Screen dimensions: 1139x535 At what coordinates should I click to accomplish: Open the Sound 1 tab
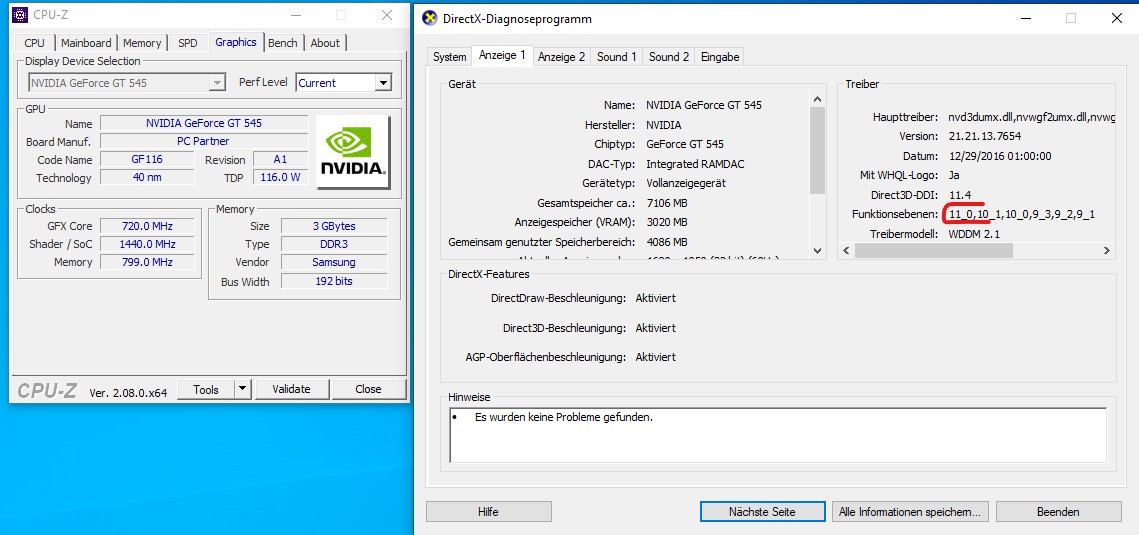click(616, 57)
